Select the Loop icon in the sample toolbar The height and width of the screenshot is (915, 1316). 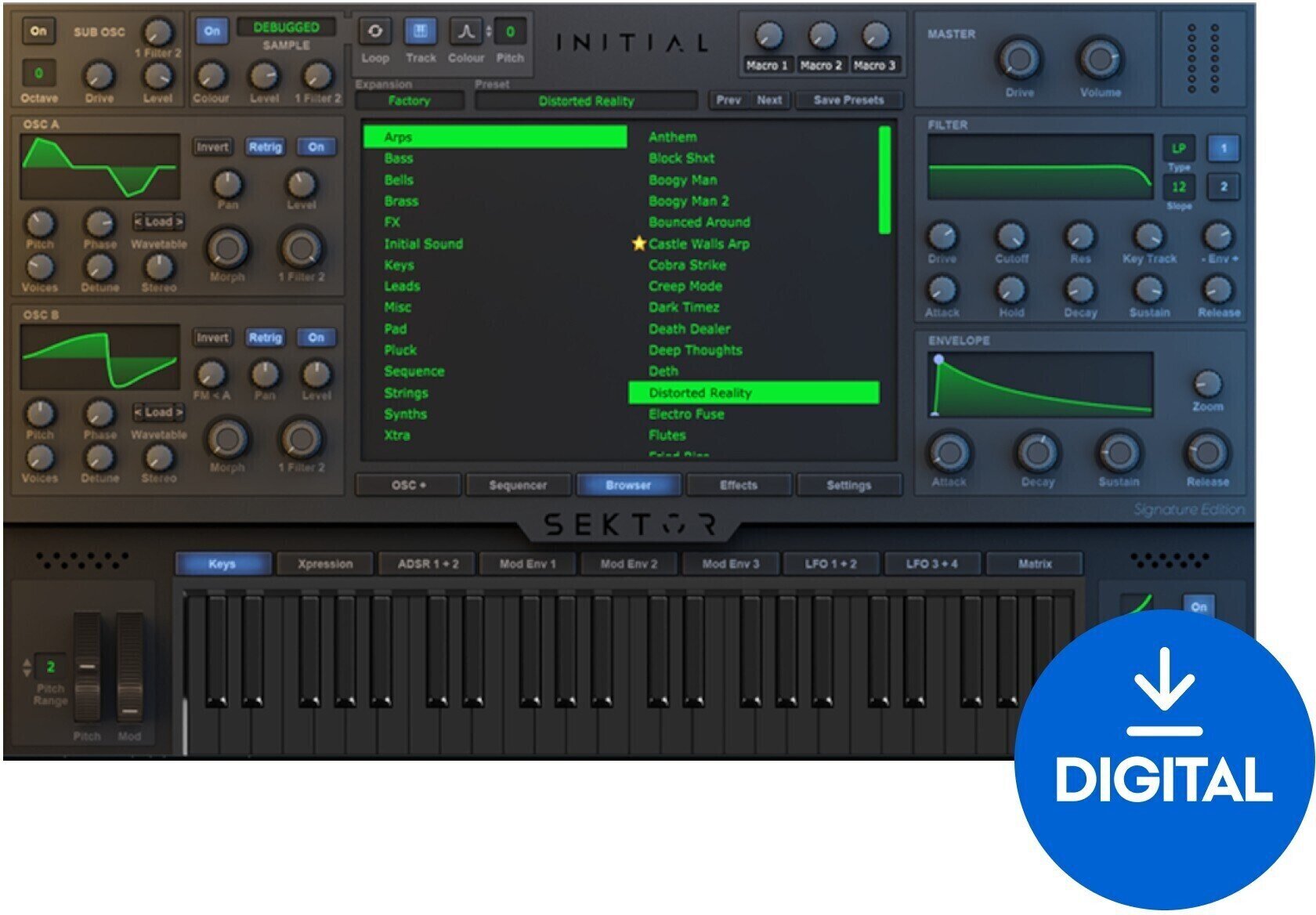pos(376,30)
